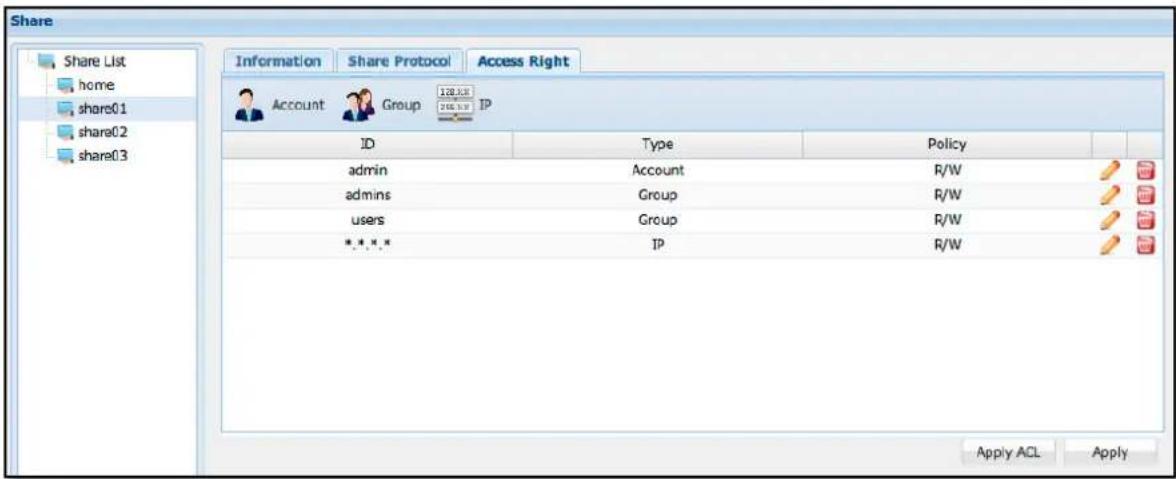Sort by the ID column header
Image resolution: width=1176 pixels, height=479 pixels.
tap(368, 144)
